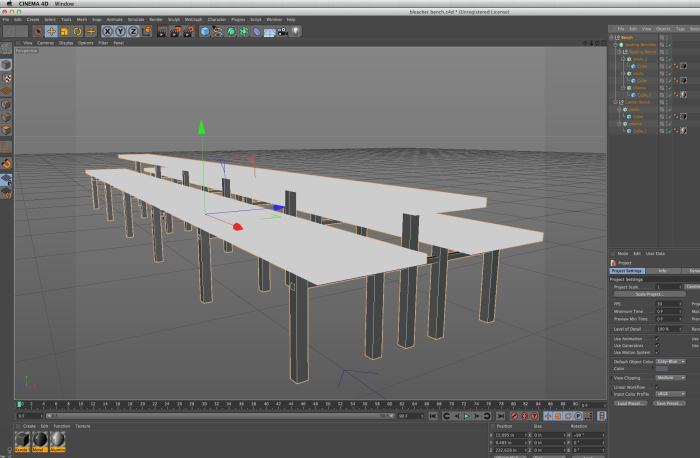Open View Clipping dropdown
The height and width of the screenshot is (458, 700).
pos(671,378)
